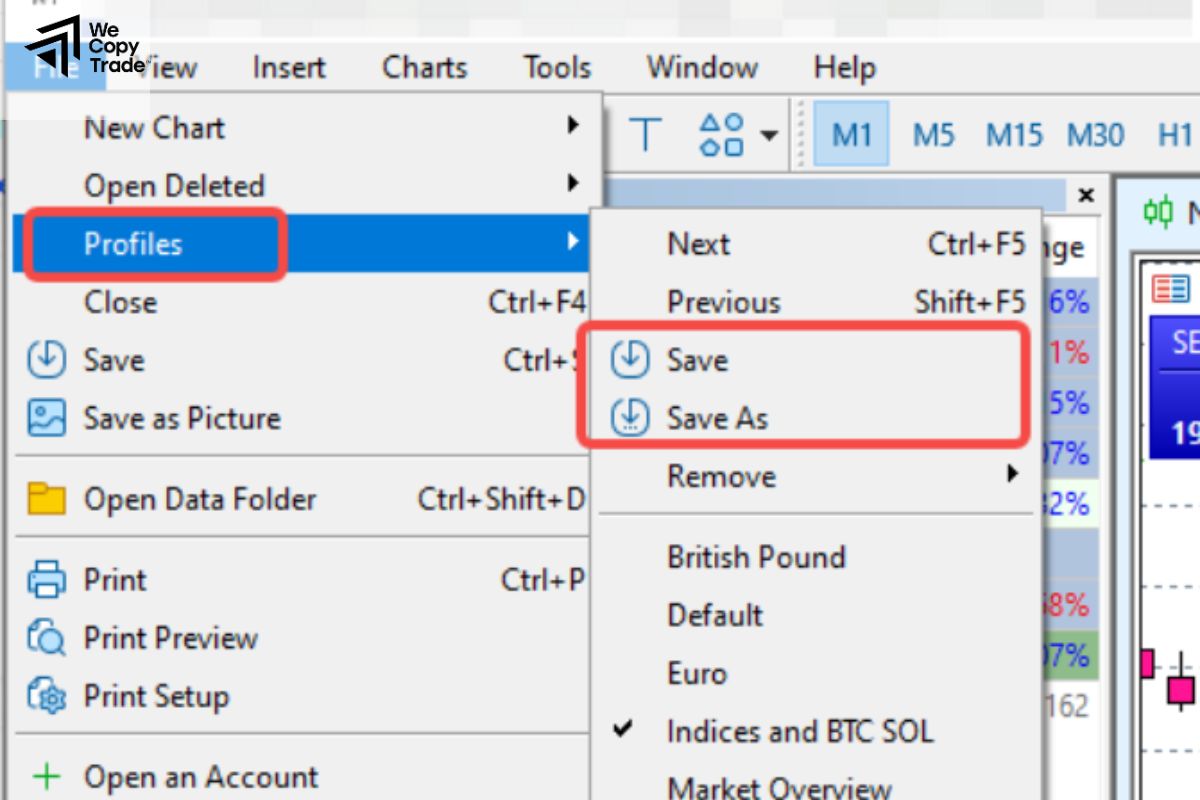Click the Open Data Folder icon
Screen dimensions: 1200x800
[x=46, y=499]
